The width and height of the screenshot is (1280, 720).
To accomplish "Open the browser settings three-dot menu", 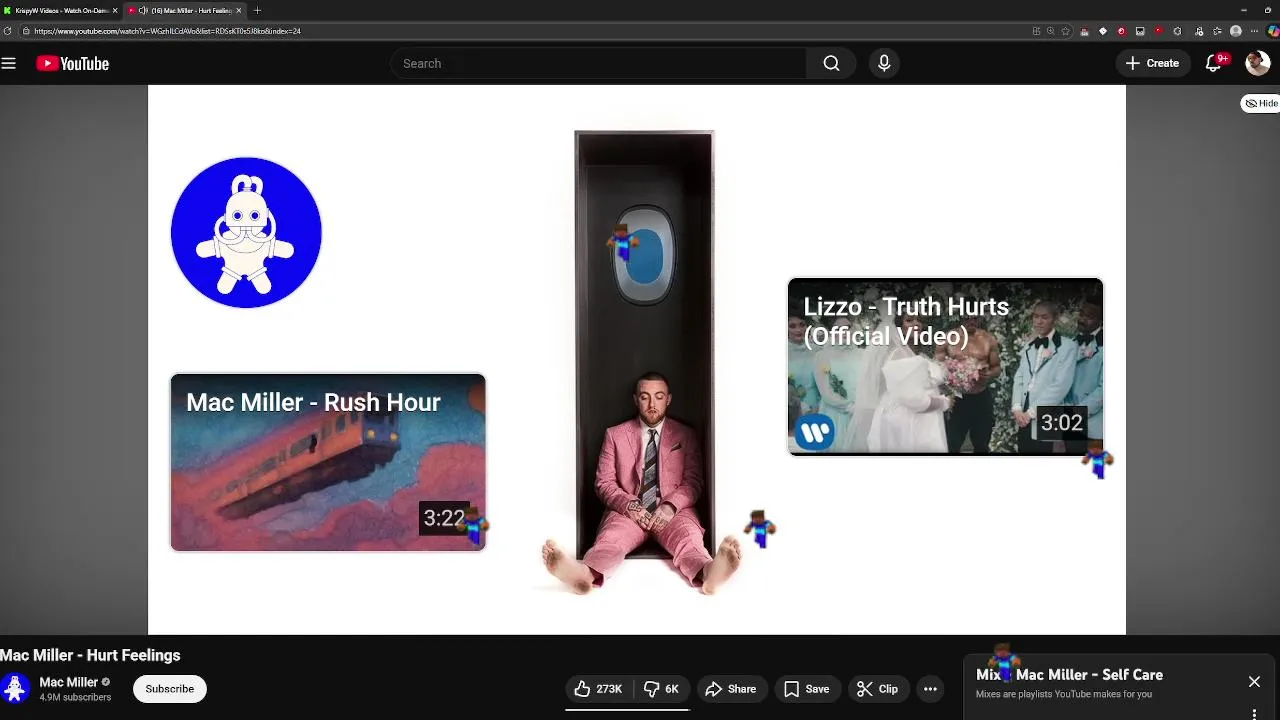I will tap(1254, 31).
